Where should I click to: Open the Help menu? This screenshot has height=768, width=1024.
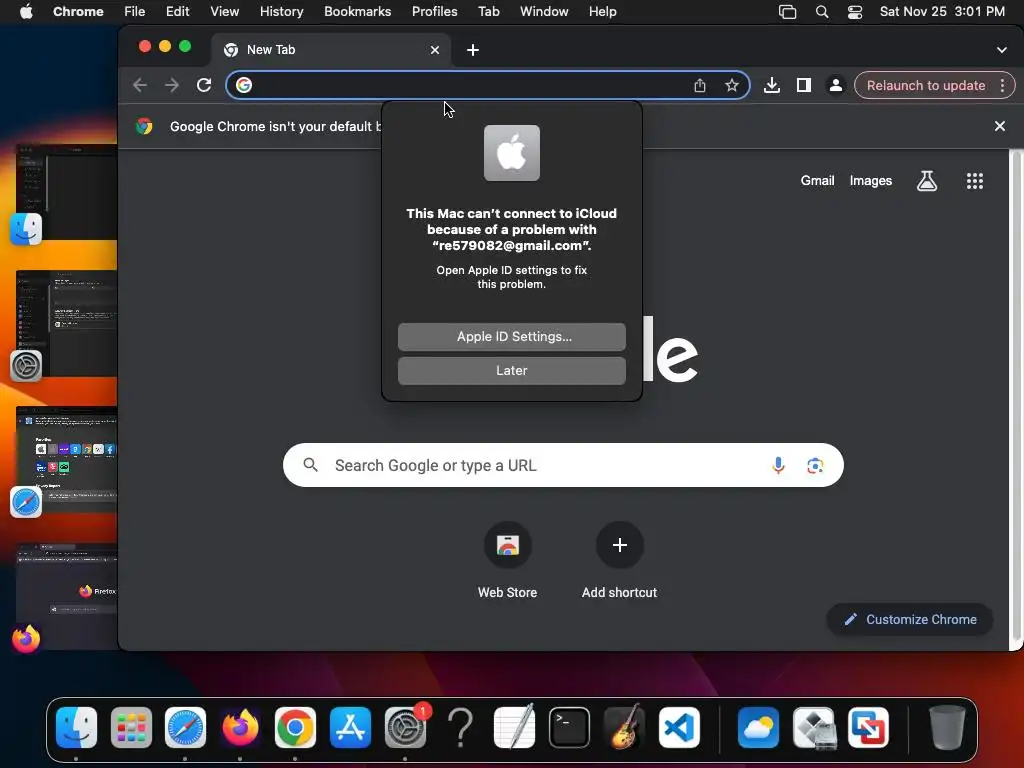[x=602, y=12]
